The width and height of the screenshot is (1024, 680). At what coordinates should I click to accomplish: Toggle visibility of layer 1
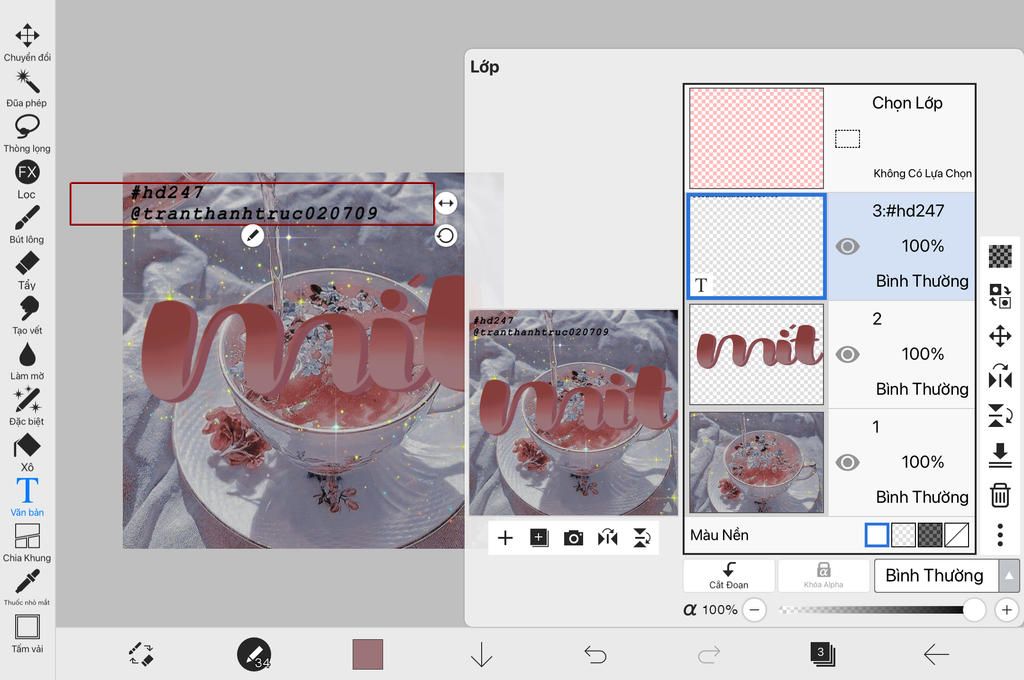(x=847, y=462)
